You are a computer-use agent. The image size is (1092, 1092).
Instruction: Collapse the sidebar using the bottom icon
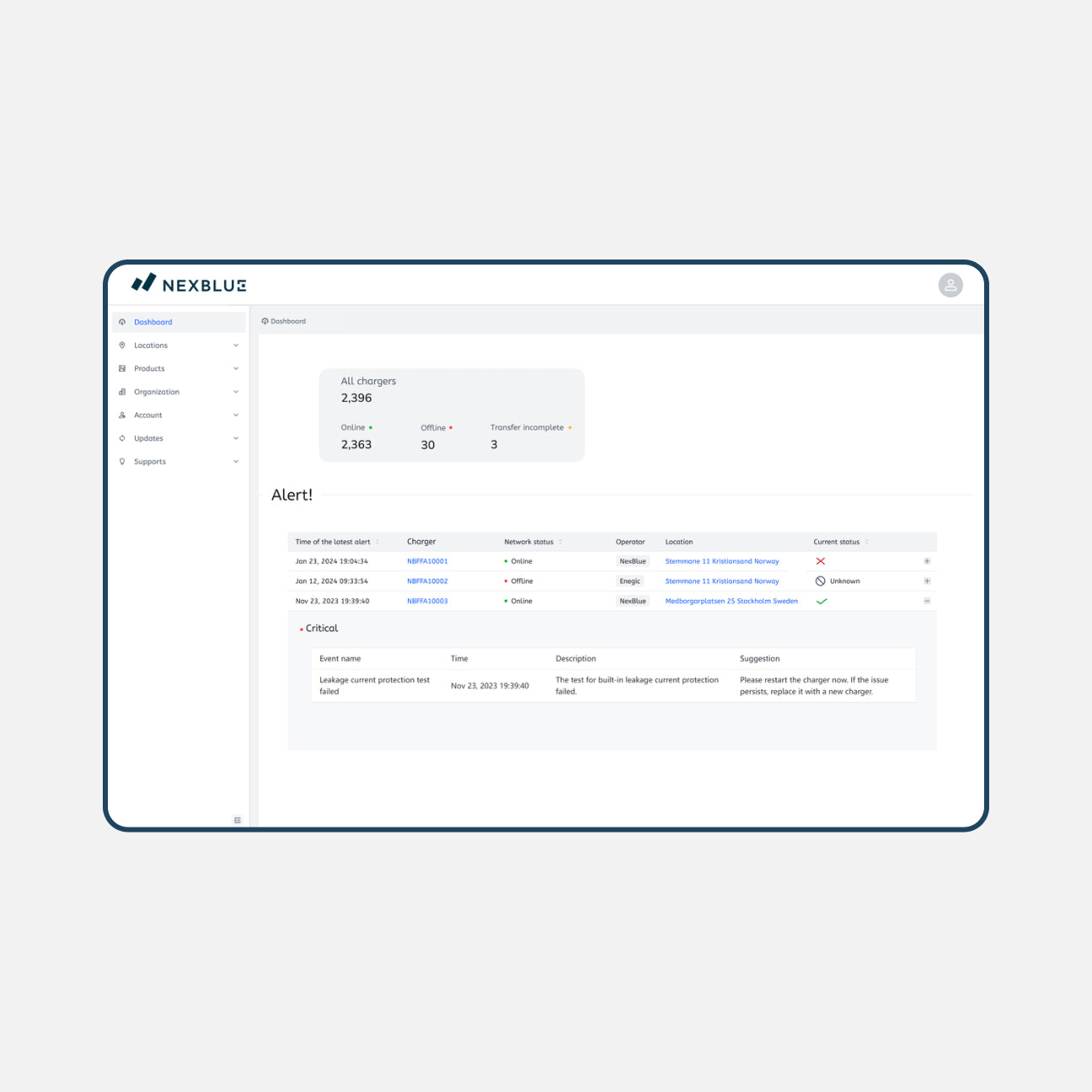(x=238, y=820)
